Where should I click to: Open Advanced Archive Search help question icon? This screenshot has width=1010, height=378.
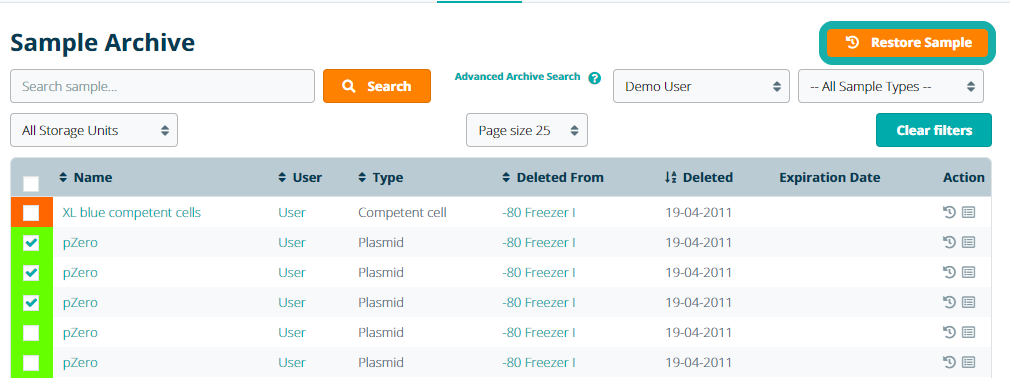595,78
